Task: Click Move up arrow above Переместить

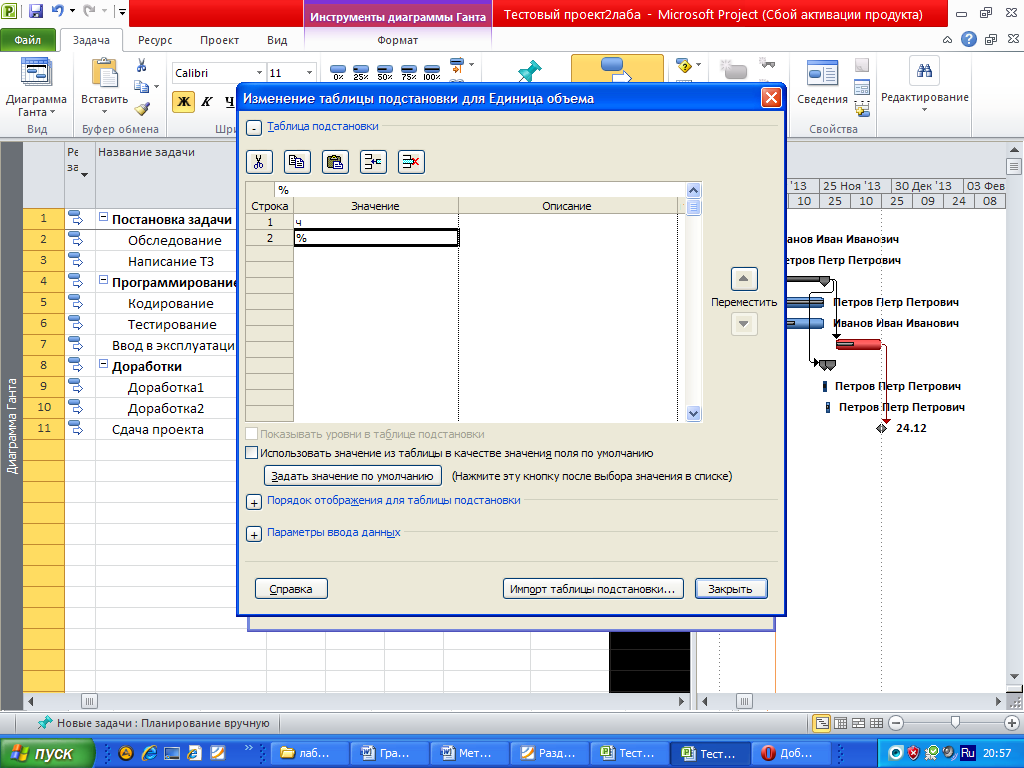Action: (x=744, y=279)
